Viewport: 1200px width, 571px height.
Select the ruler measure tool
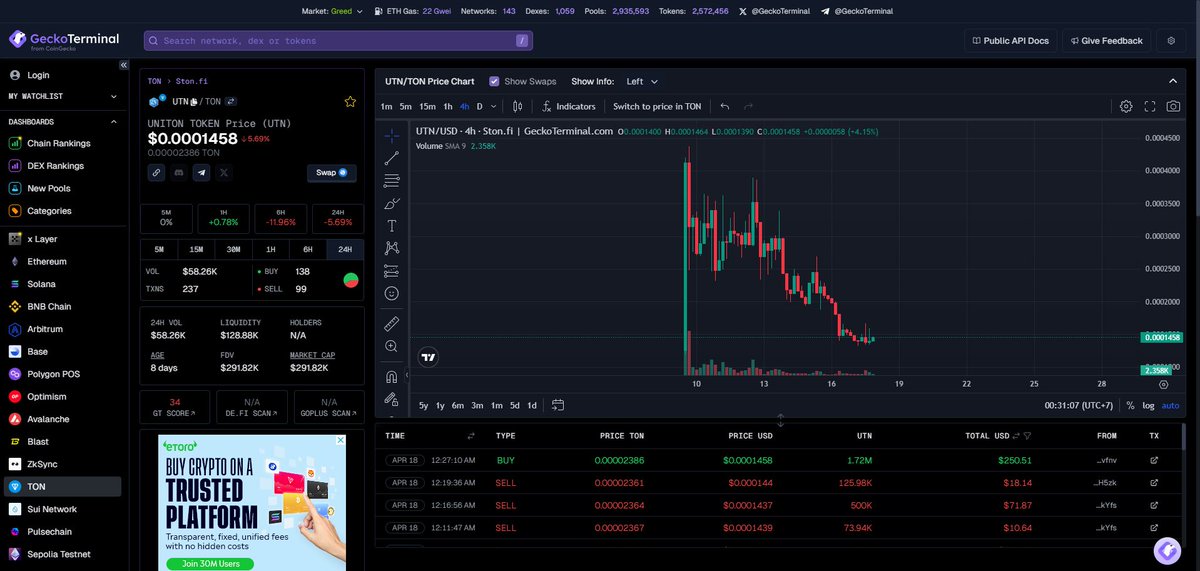392,323
